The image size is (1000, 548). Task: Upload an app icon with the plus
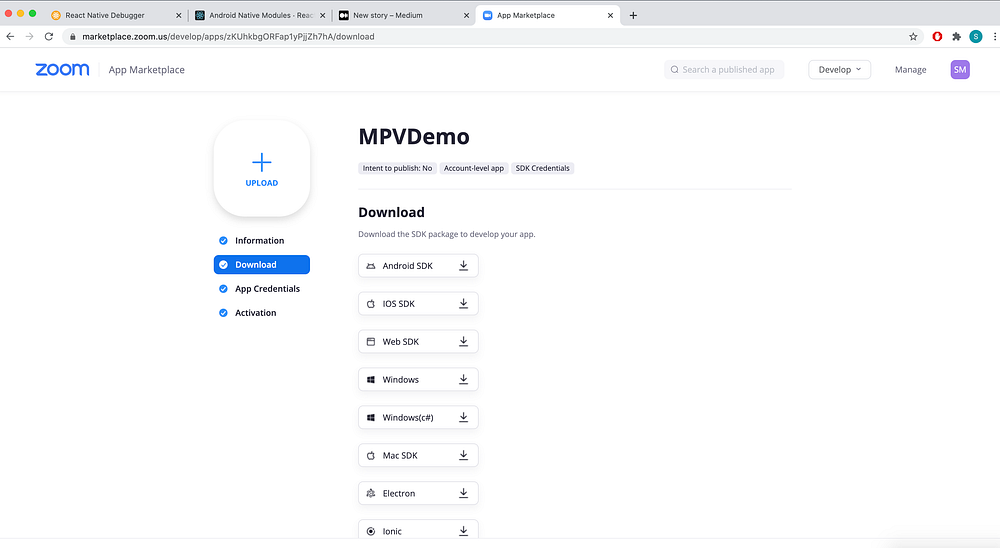coord(261,168)
